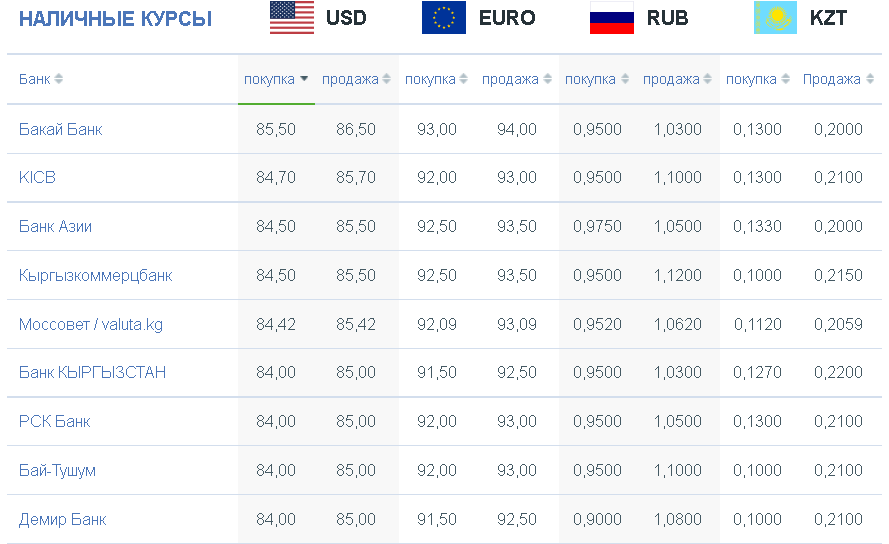
Task: Open Моссовет / valuta.kg link
Action: [91, 324]
